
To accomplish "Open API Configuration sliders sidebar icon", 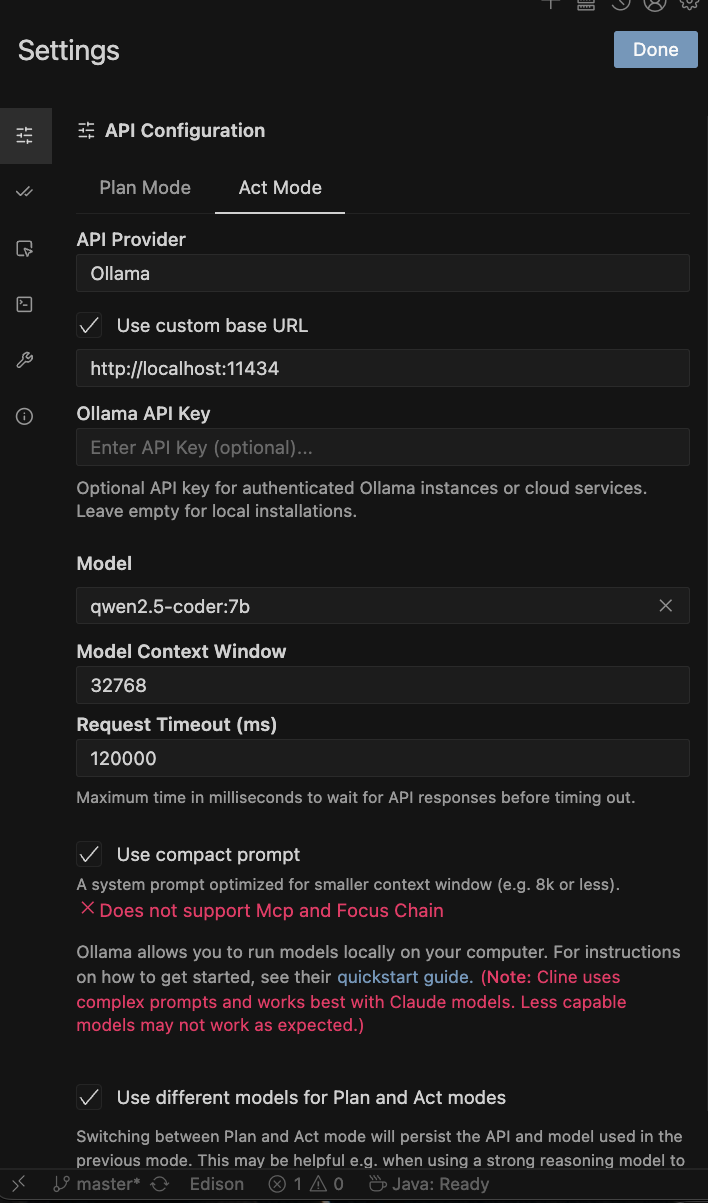I will pos(25,135).
